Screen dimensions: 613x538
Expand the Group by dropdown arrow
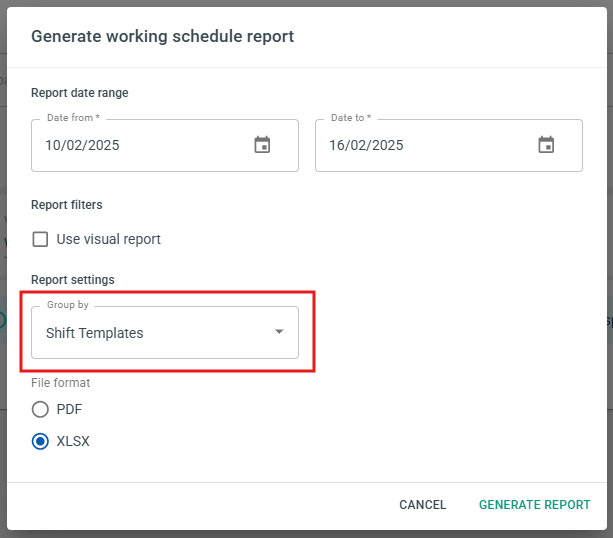279,332
